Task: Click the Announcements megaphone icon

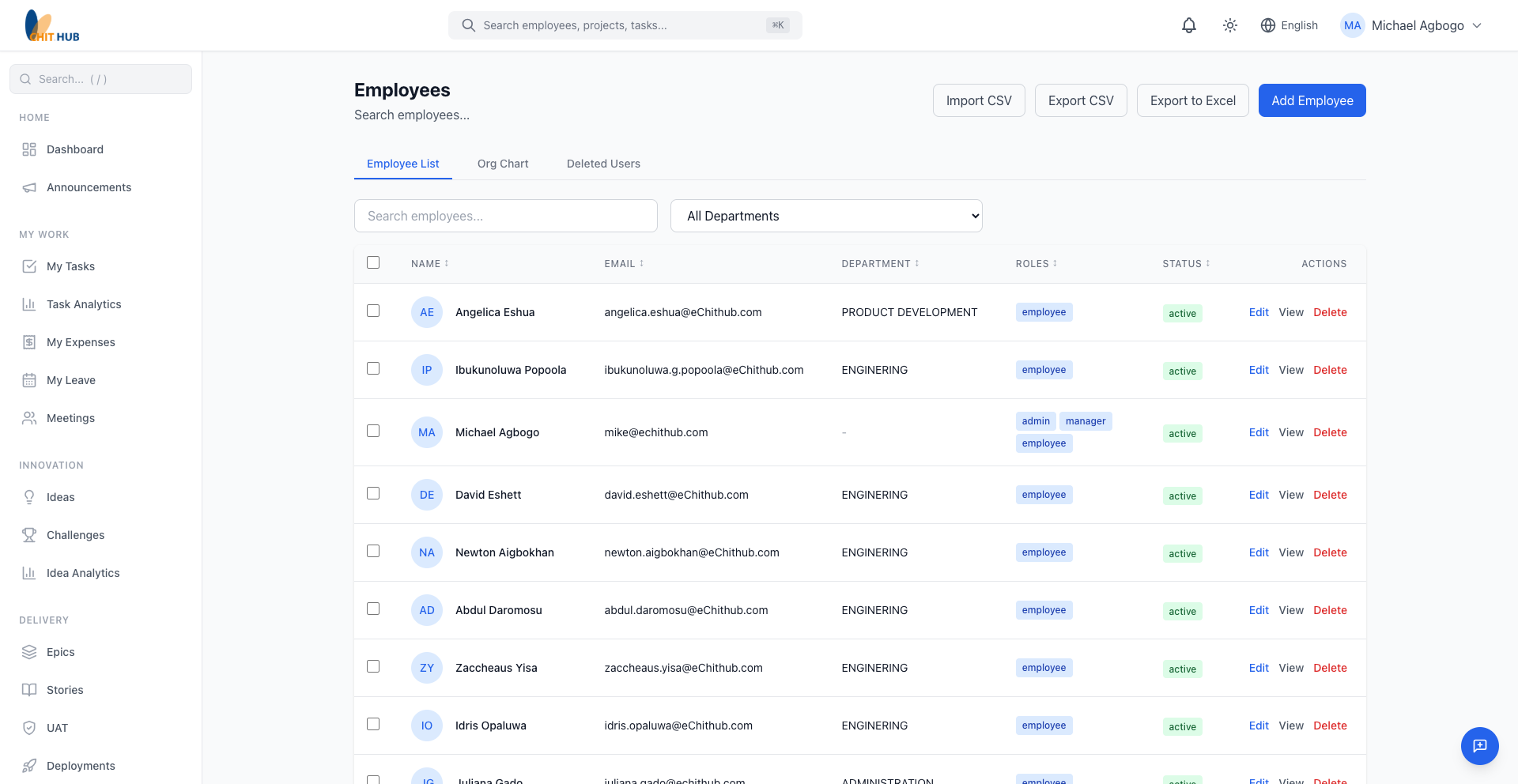Action: [29, 187]
